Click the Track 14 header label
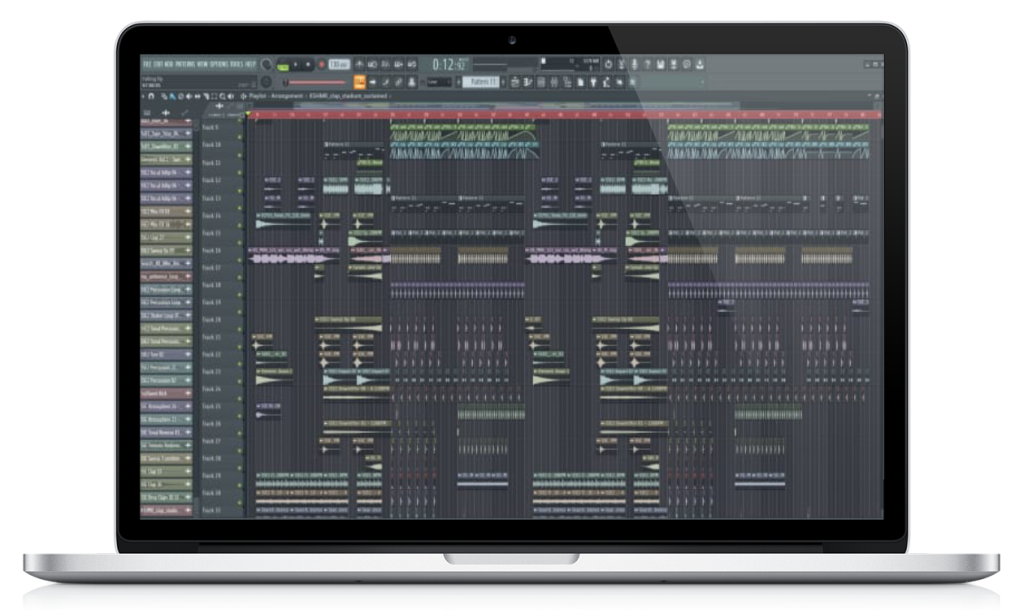The height and width of the screenshot is (614, 1024). tap(212, 215)
